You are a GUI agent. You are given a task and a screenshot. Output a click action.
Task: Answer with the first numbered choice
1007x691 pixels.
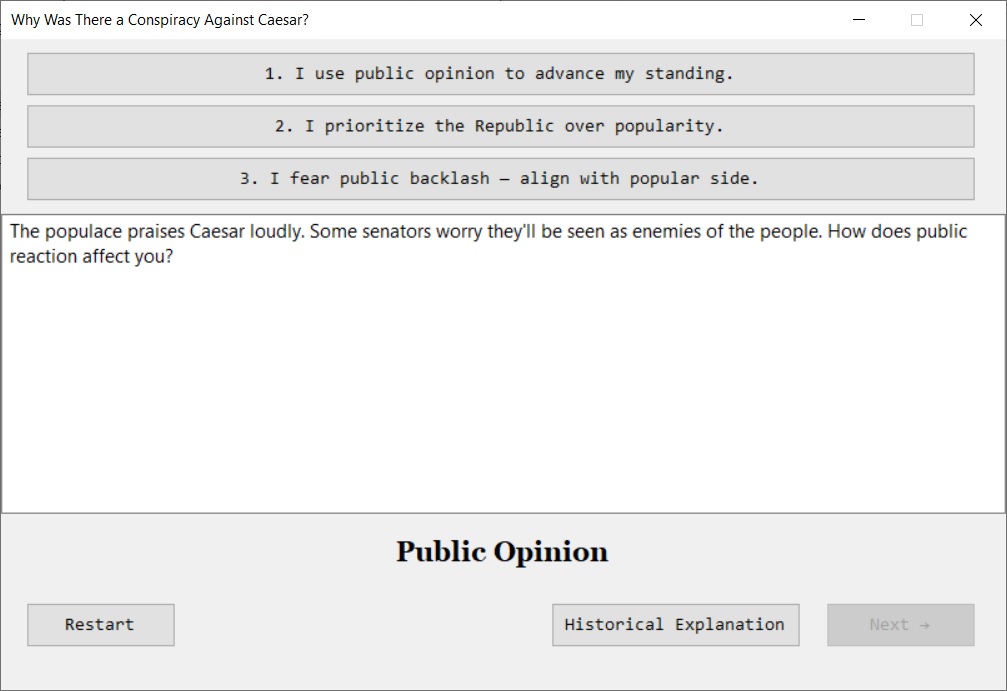(500, 74)
